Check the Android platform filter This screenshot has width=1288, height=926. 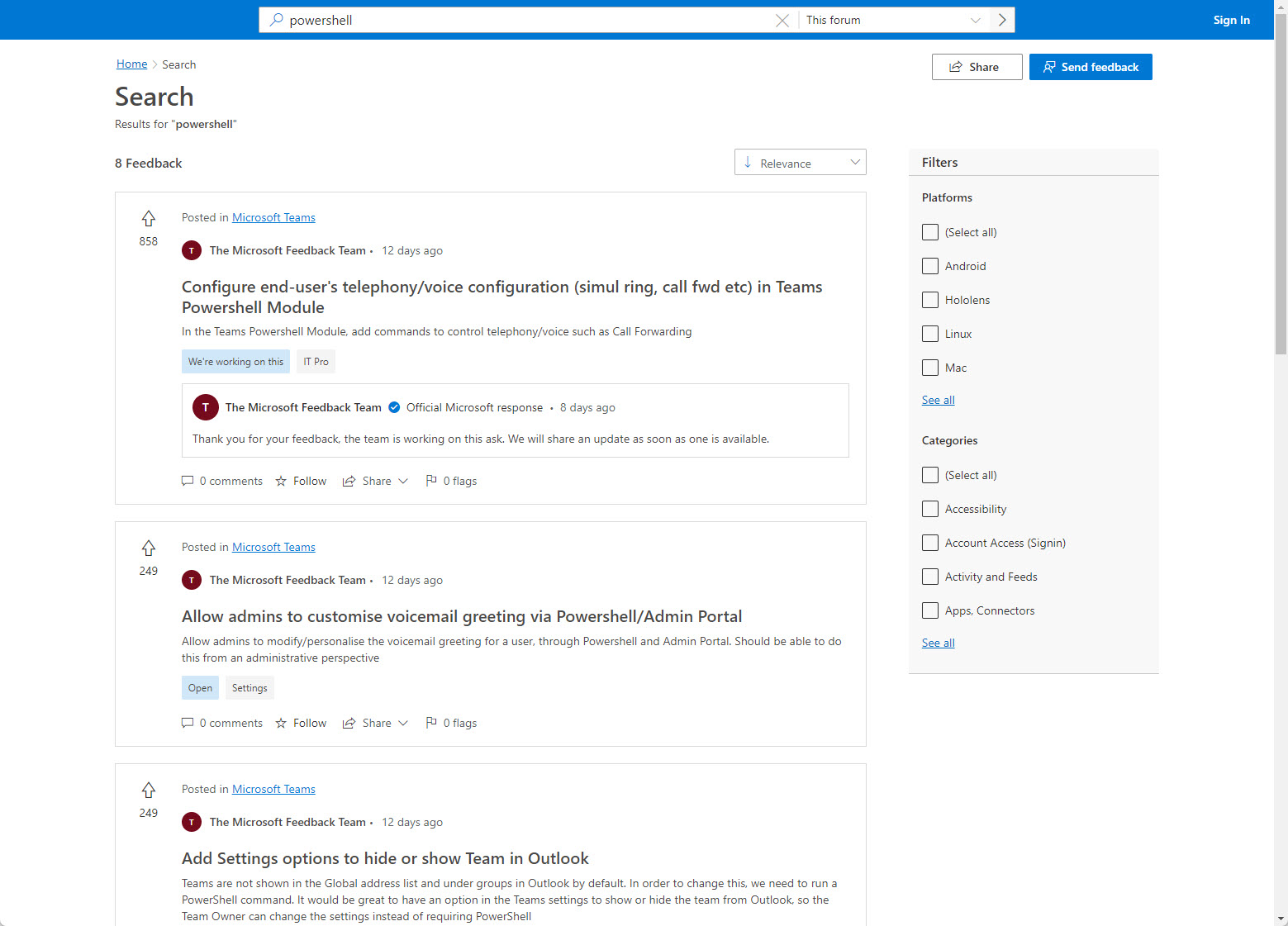pyautogui.click(x=930, y=266)
